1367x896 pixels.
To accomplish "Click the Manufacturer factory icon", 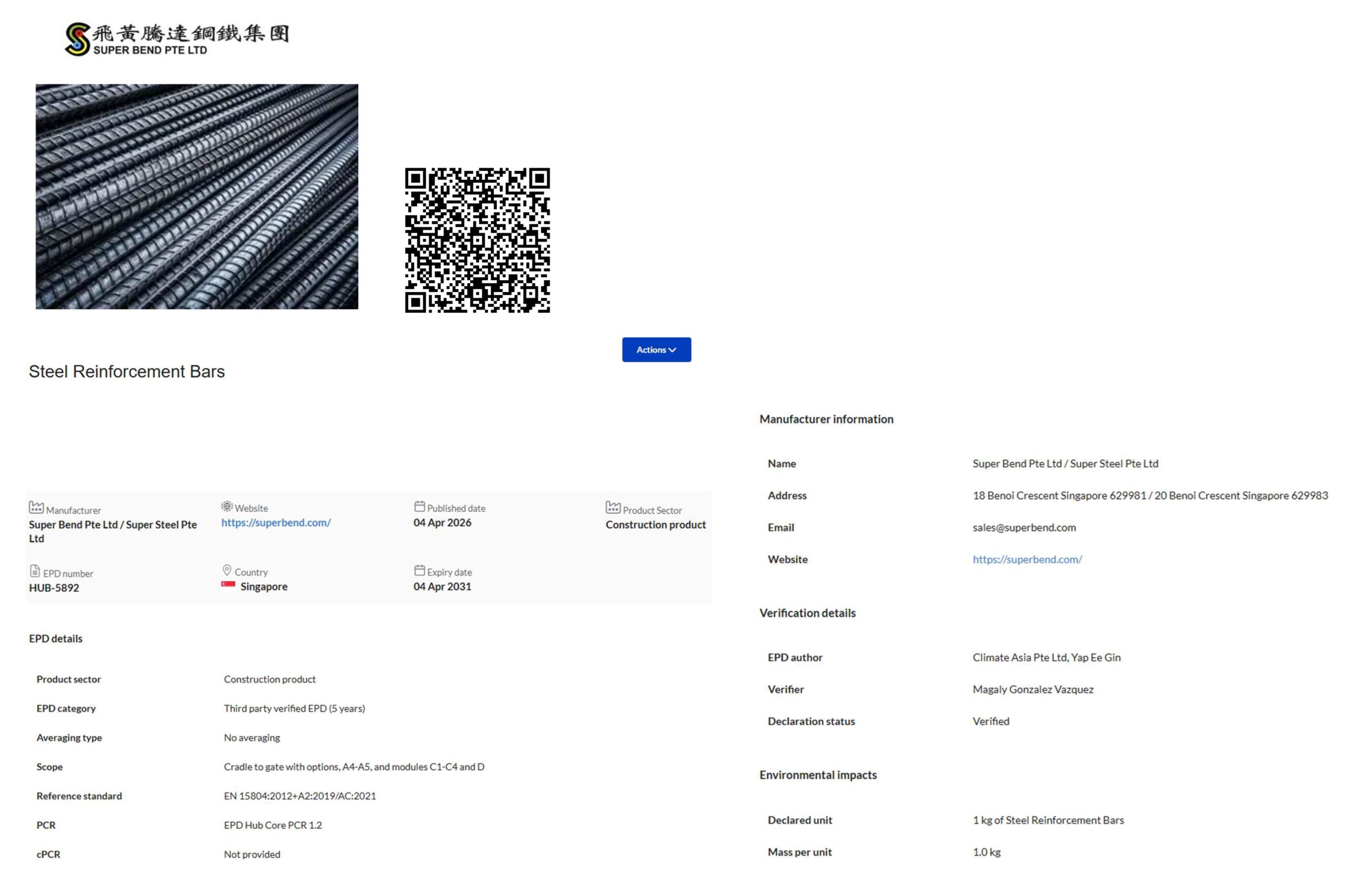I will pos(36,507).
